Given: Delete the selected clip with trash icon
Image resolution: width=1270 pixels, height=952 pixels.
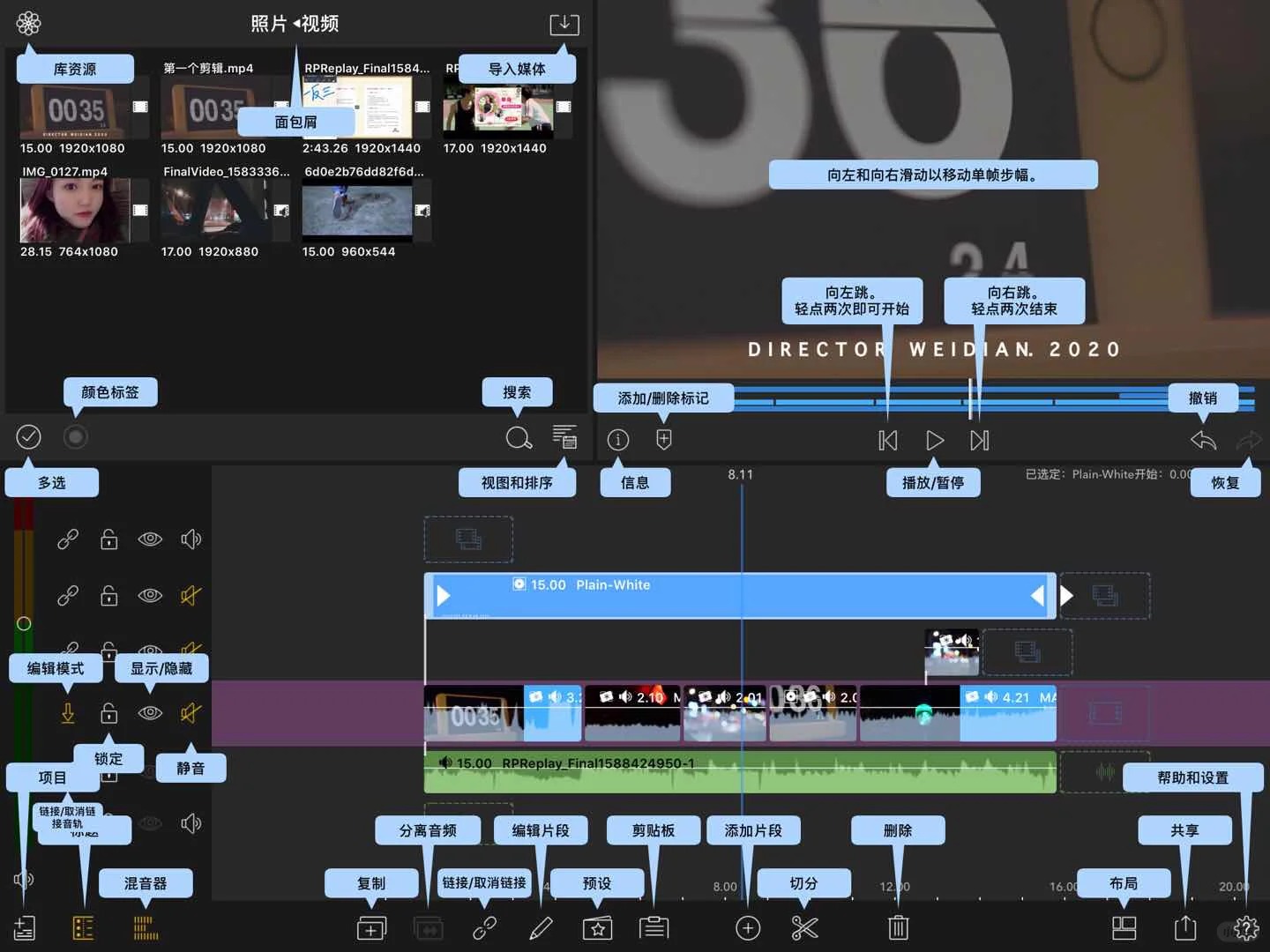Looking at the screenshot, I should [x=898, y=927].
